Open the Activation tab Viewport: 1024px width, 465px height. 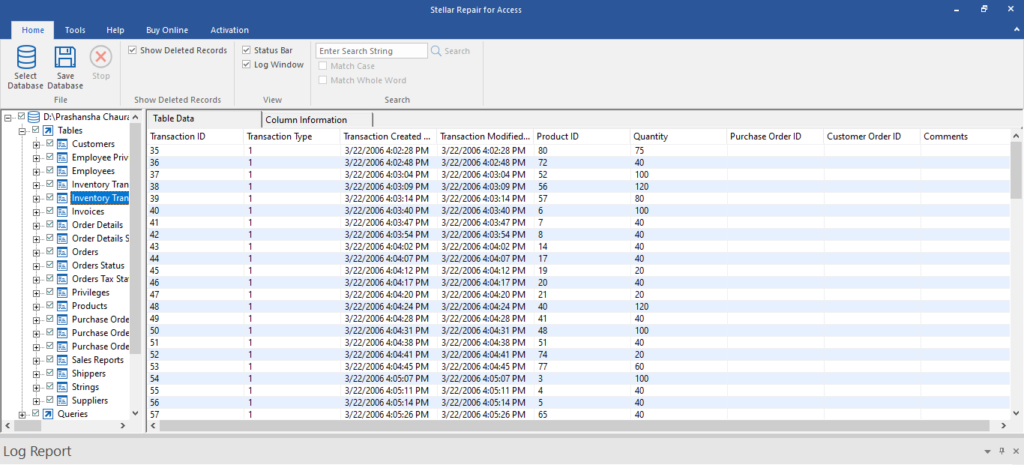point(229,30)
